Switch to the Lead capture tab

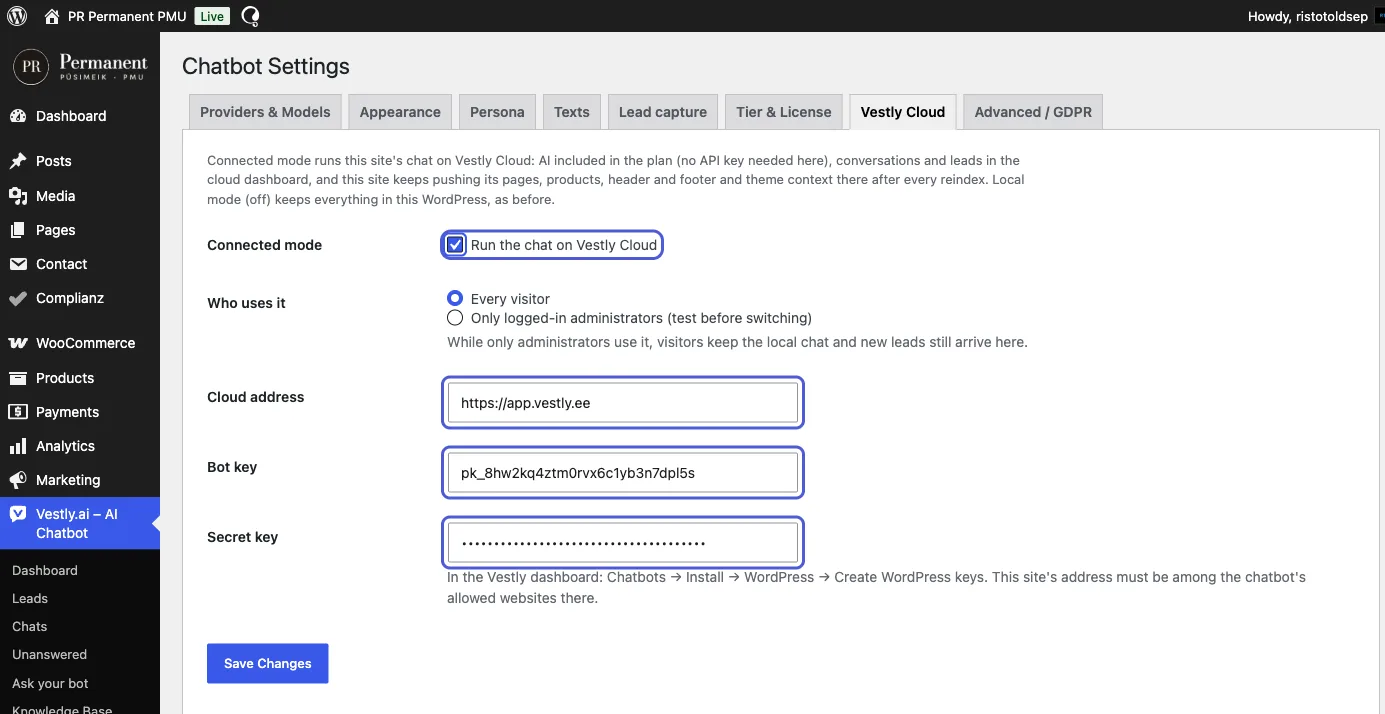[x=663, y=112]
